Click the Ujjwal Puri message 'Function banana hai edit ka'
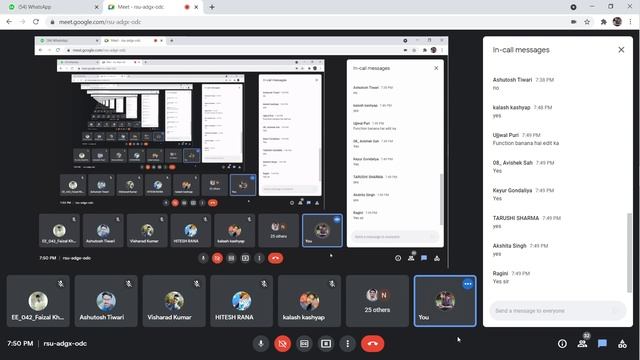Viewport: 640px width, 360px height. [525, 143]
